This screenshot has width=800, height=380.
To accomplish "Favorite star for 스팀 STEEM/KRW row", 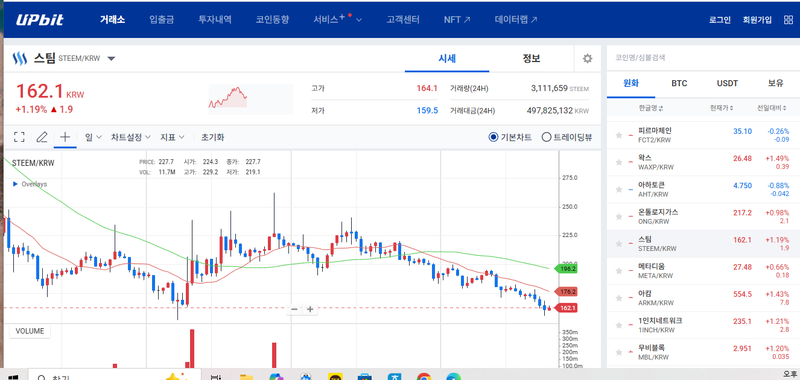I will pyautogui.click(x=619, y=244).
